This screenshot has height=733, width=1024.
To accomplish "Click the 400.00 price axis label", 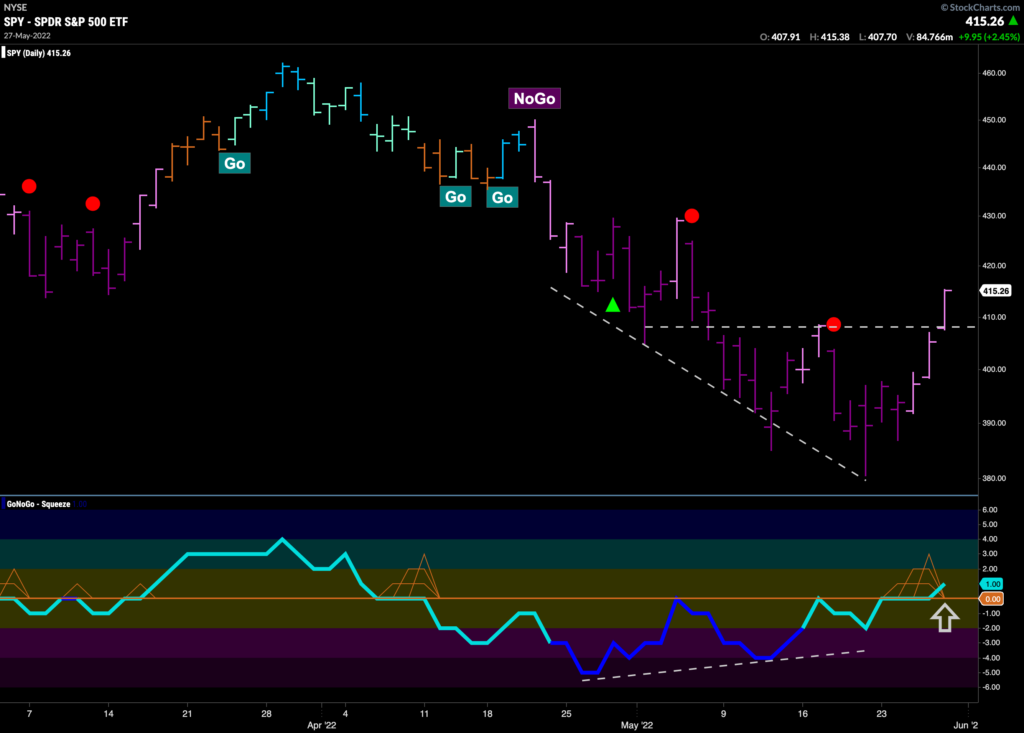I will [993, 369].
